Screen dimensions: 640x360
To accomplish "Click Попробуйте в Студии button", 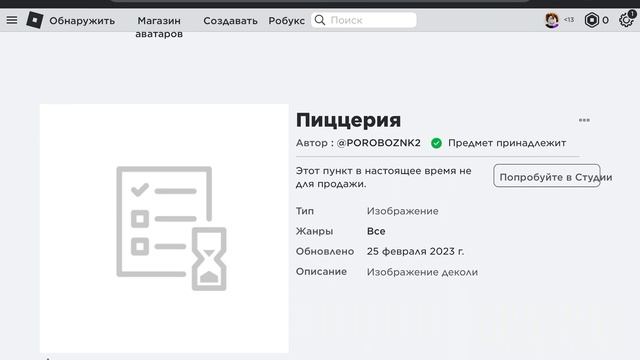I will pos(547,176).
